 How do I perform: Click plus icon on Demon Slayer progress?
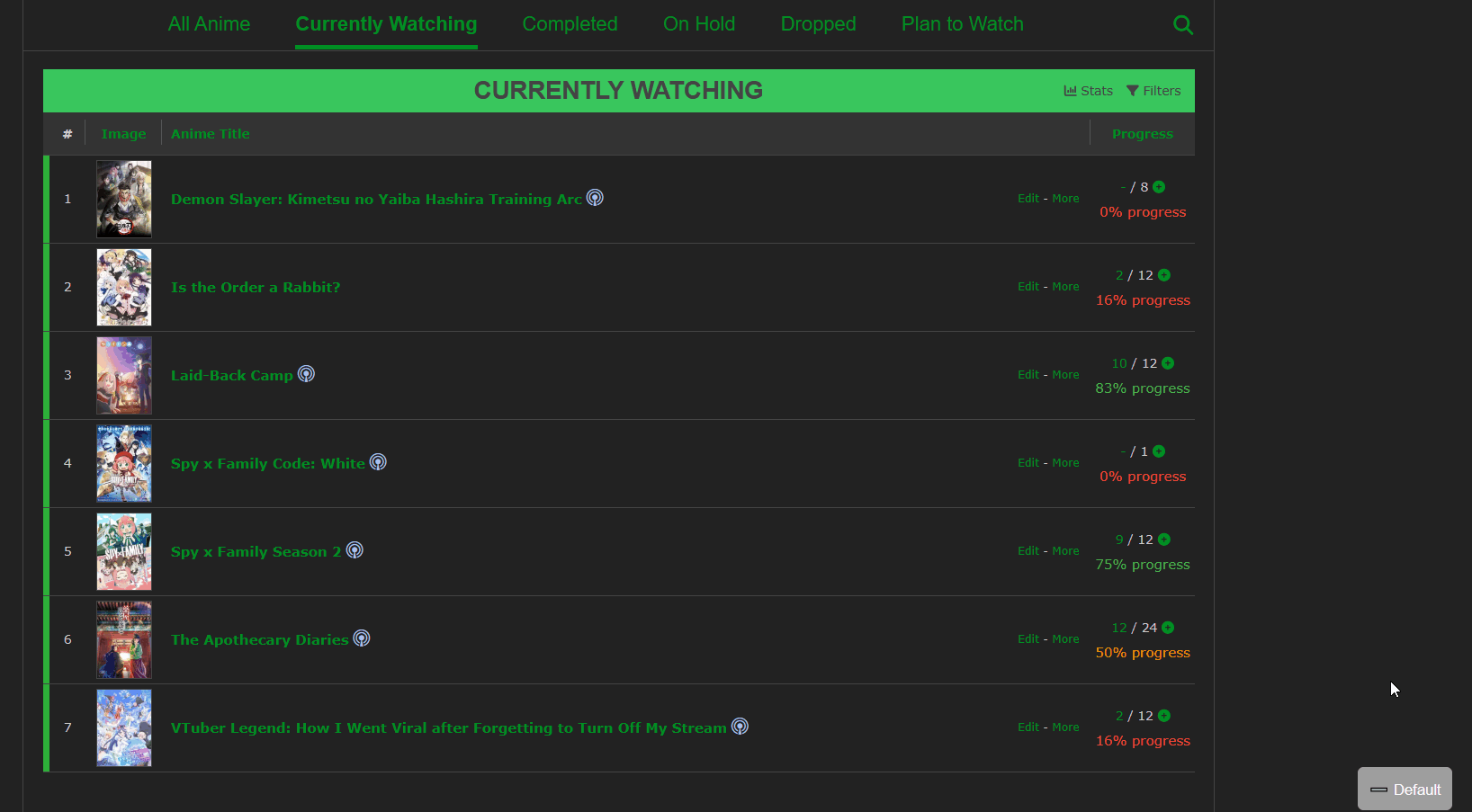pyautogui.click(x=1159, y=187)
